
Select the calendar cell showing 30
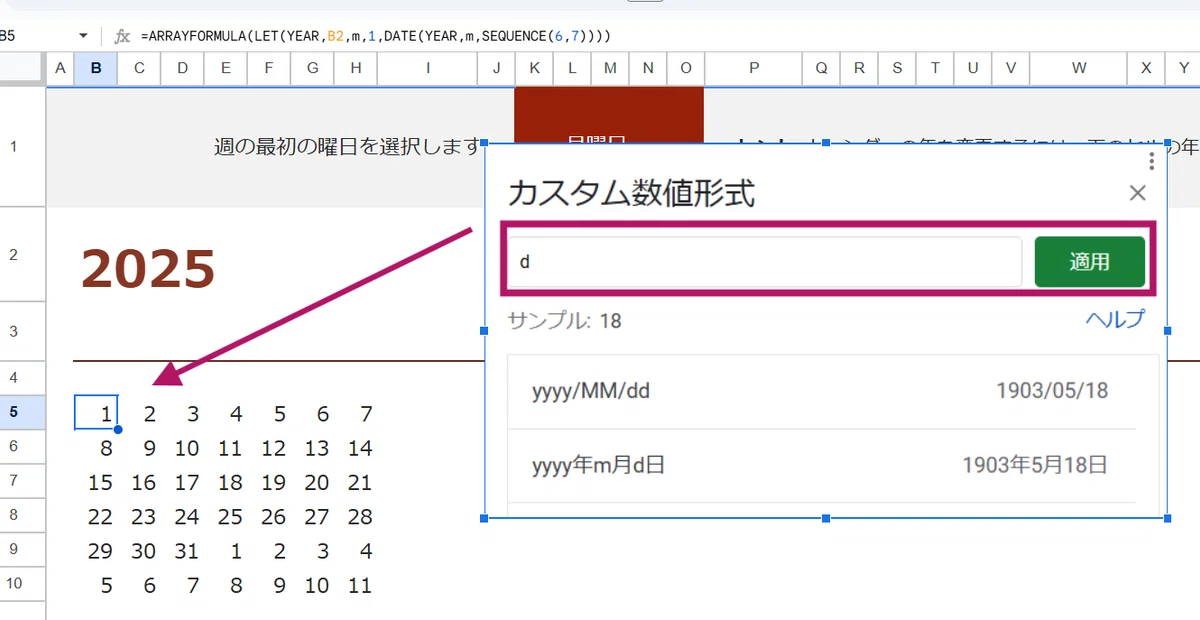pyautogui.click(x=140, y=550)
